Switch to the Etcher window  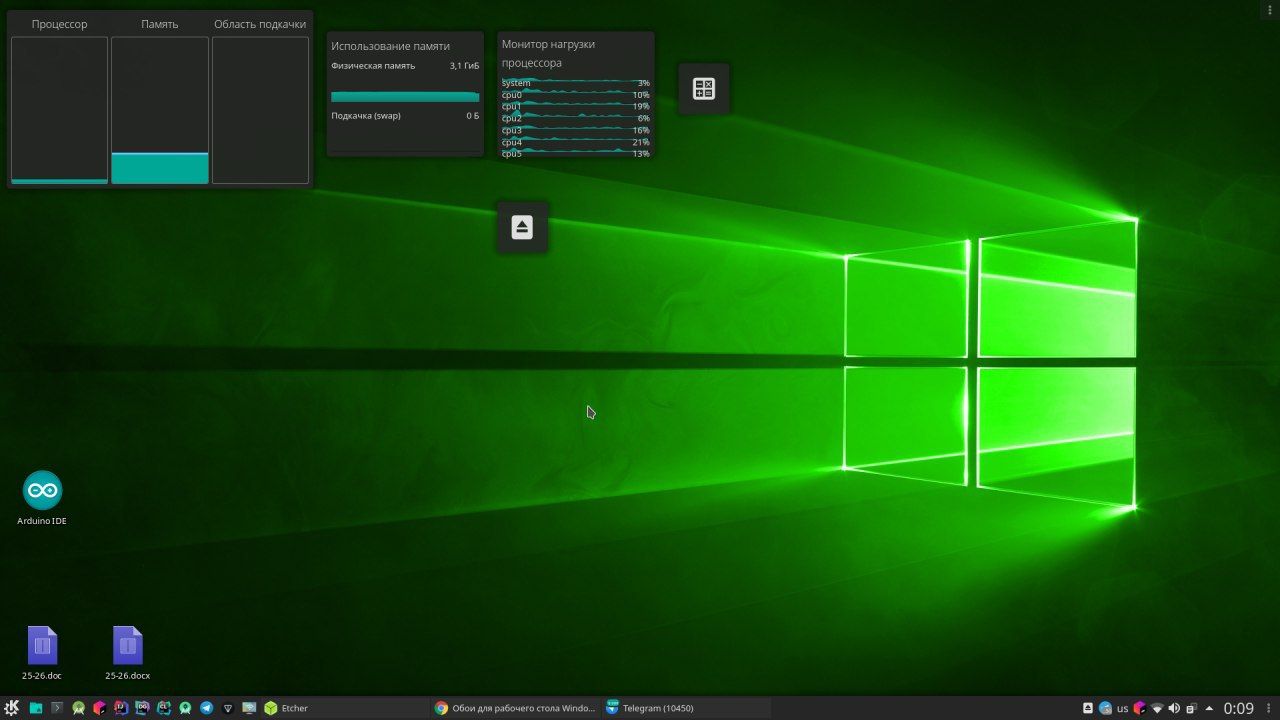(344, 708)
